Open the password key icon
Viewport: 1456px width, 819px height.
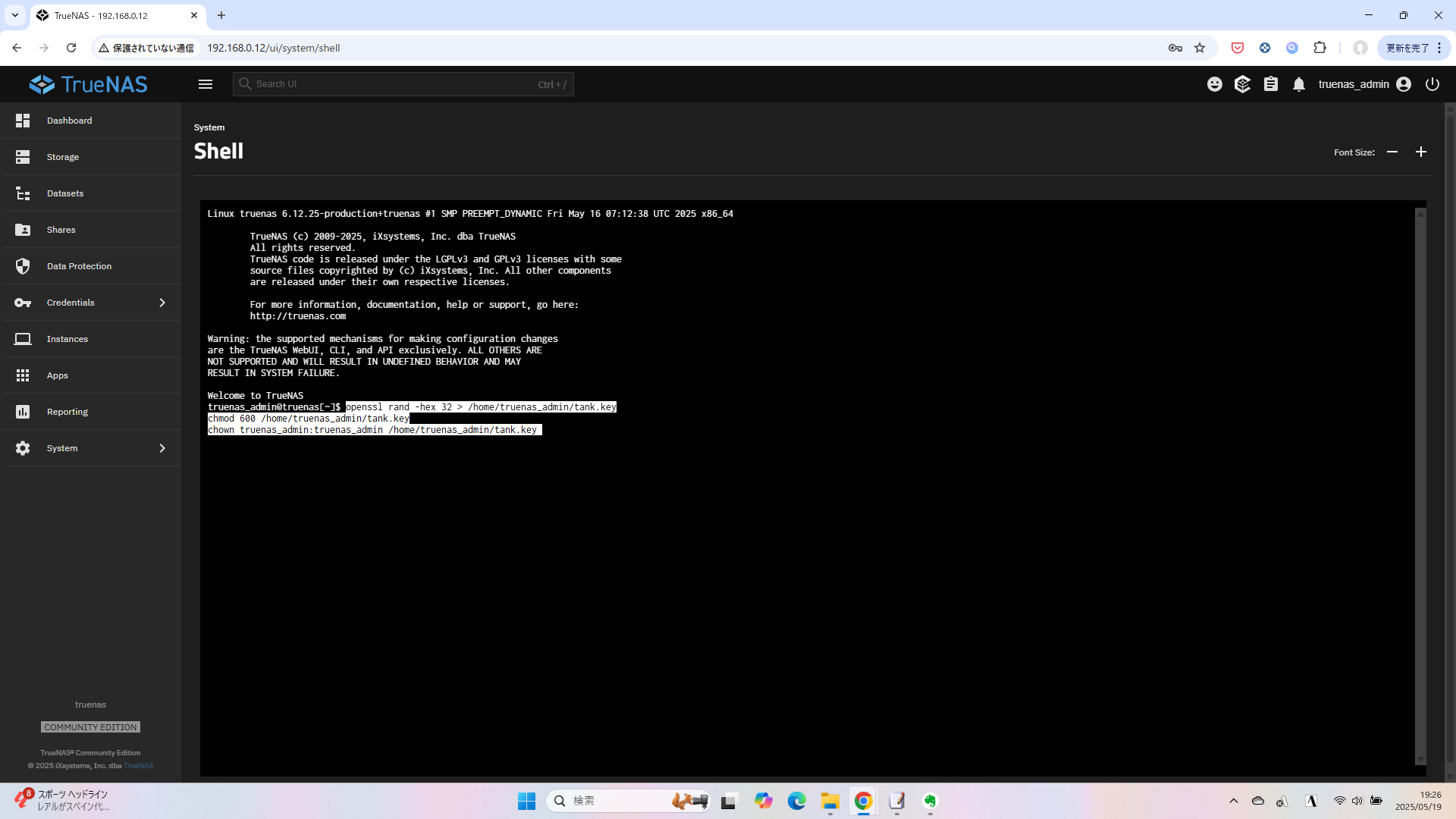pos(1175,48)
